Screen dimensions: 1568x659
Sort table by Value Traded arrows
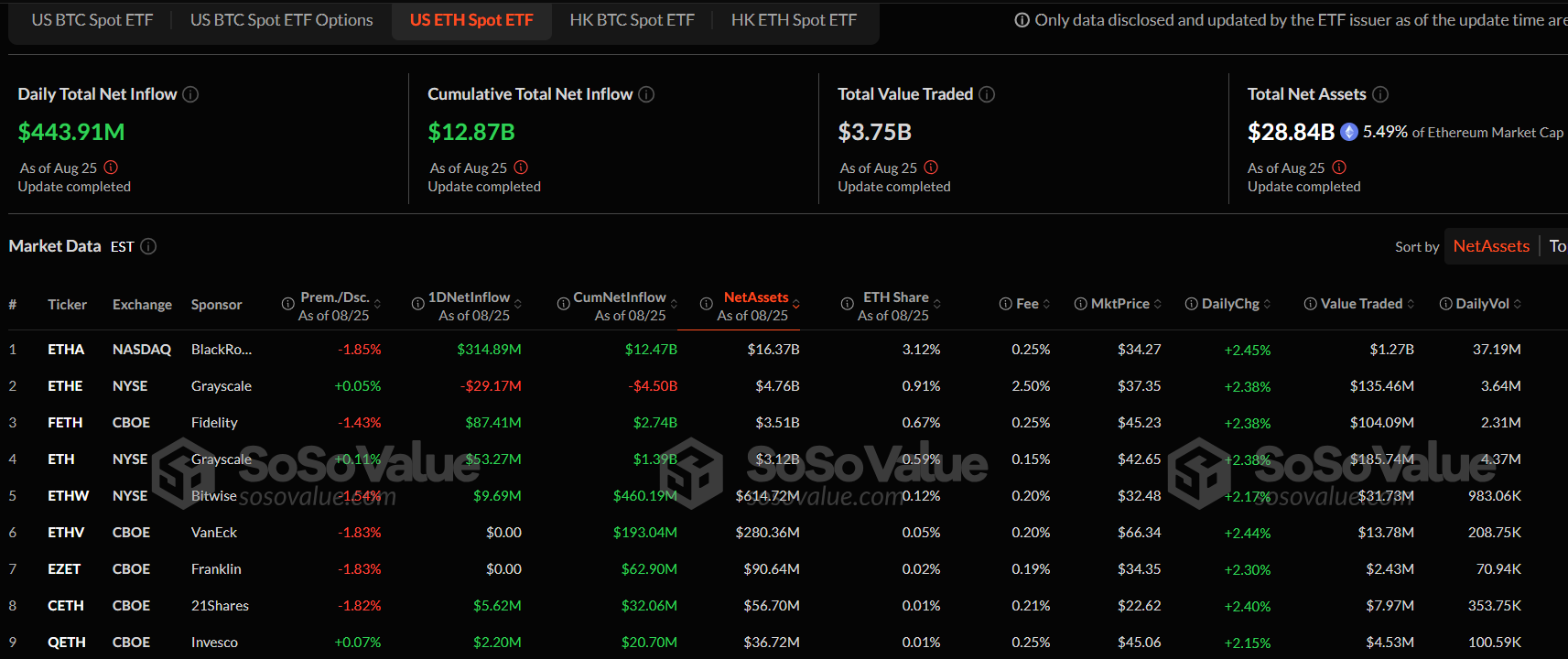(x=1411, y=304)
